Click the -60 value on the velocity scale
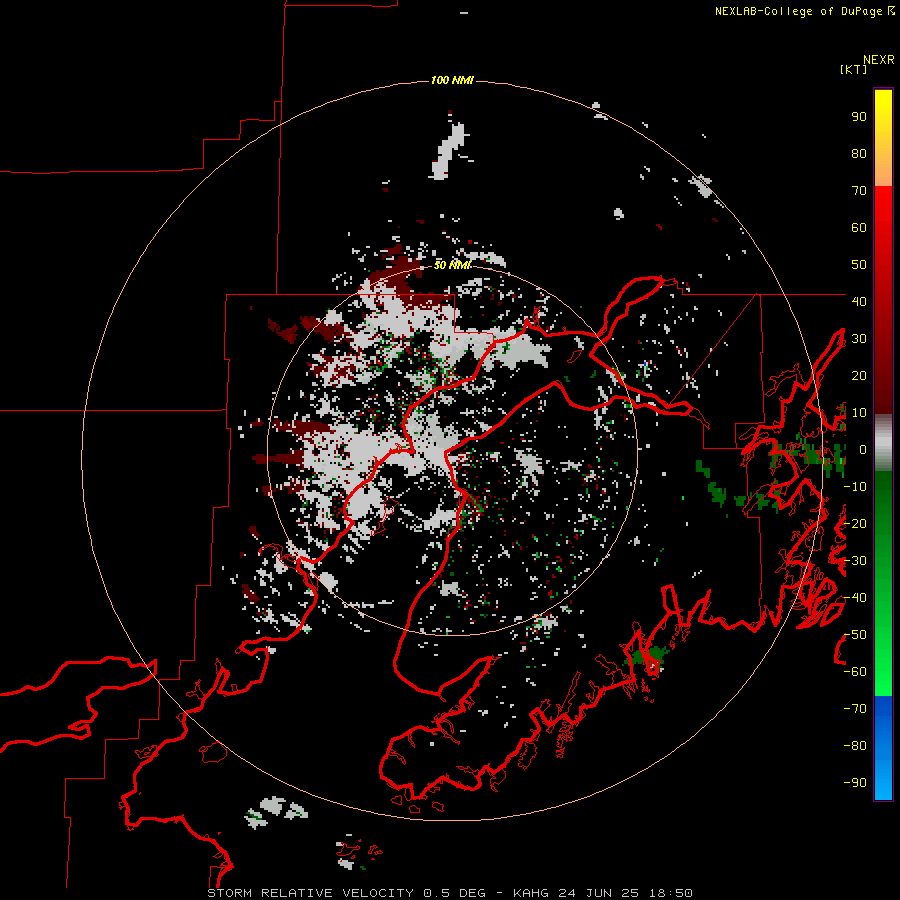The width and height of the screenshot is (900, 900). coord(855,672)
